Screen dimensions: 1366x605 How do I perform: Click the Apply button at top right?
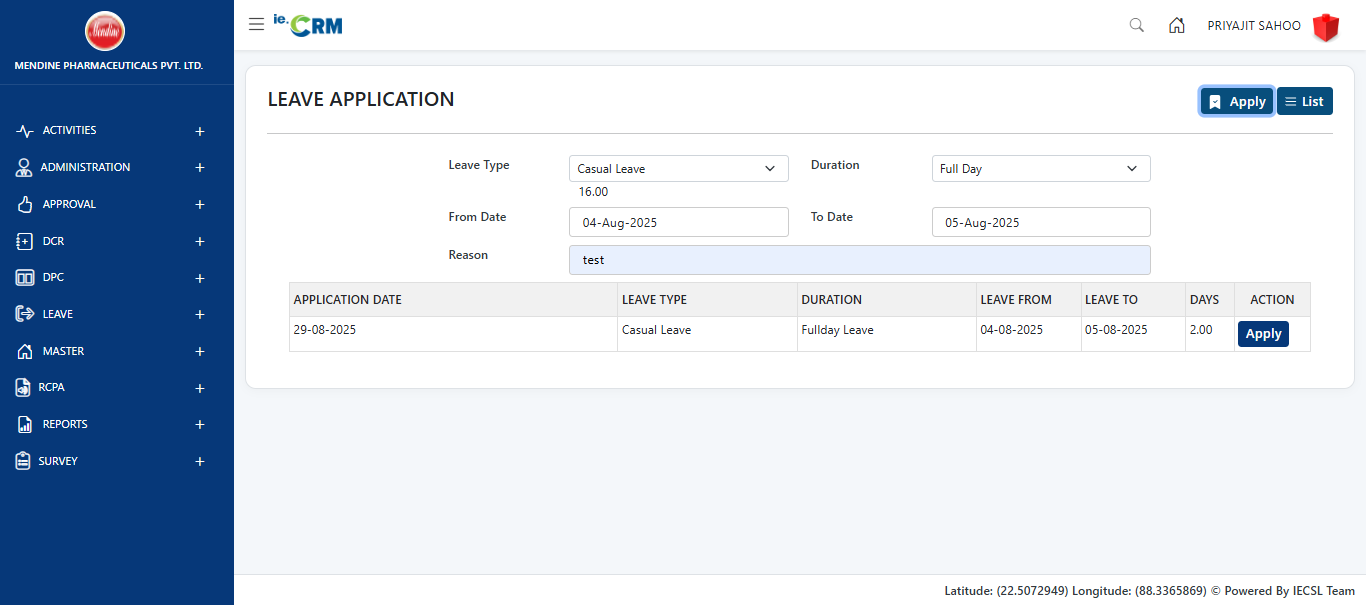tap(1236, 101)
